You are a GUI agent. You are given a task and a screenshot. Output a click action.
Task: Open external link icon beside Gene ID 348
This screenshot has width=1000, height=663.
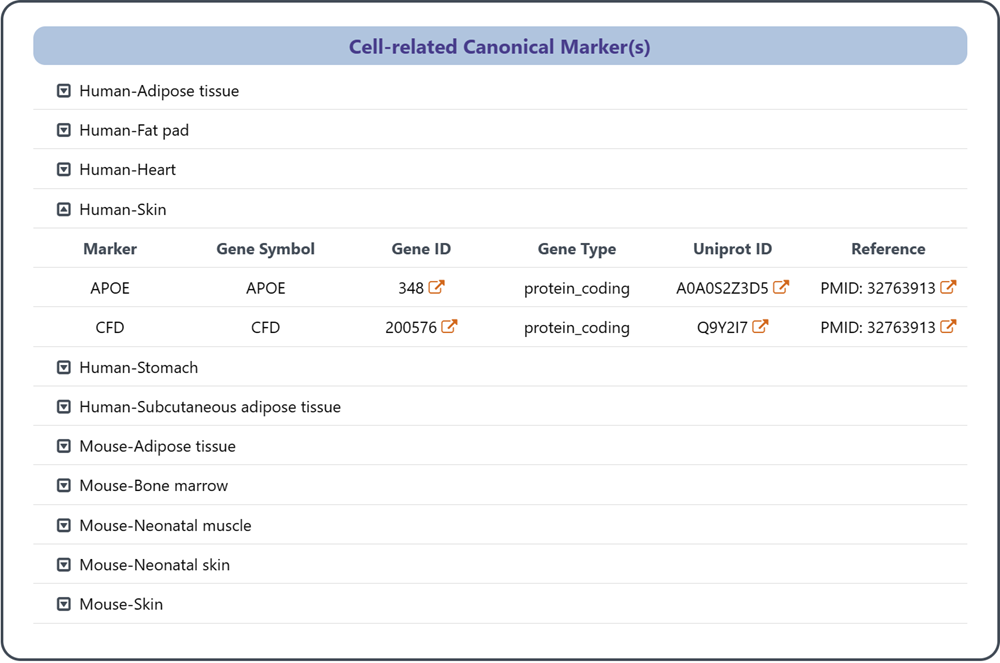[x=437, y=287]
